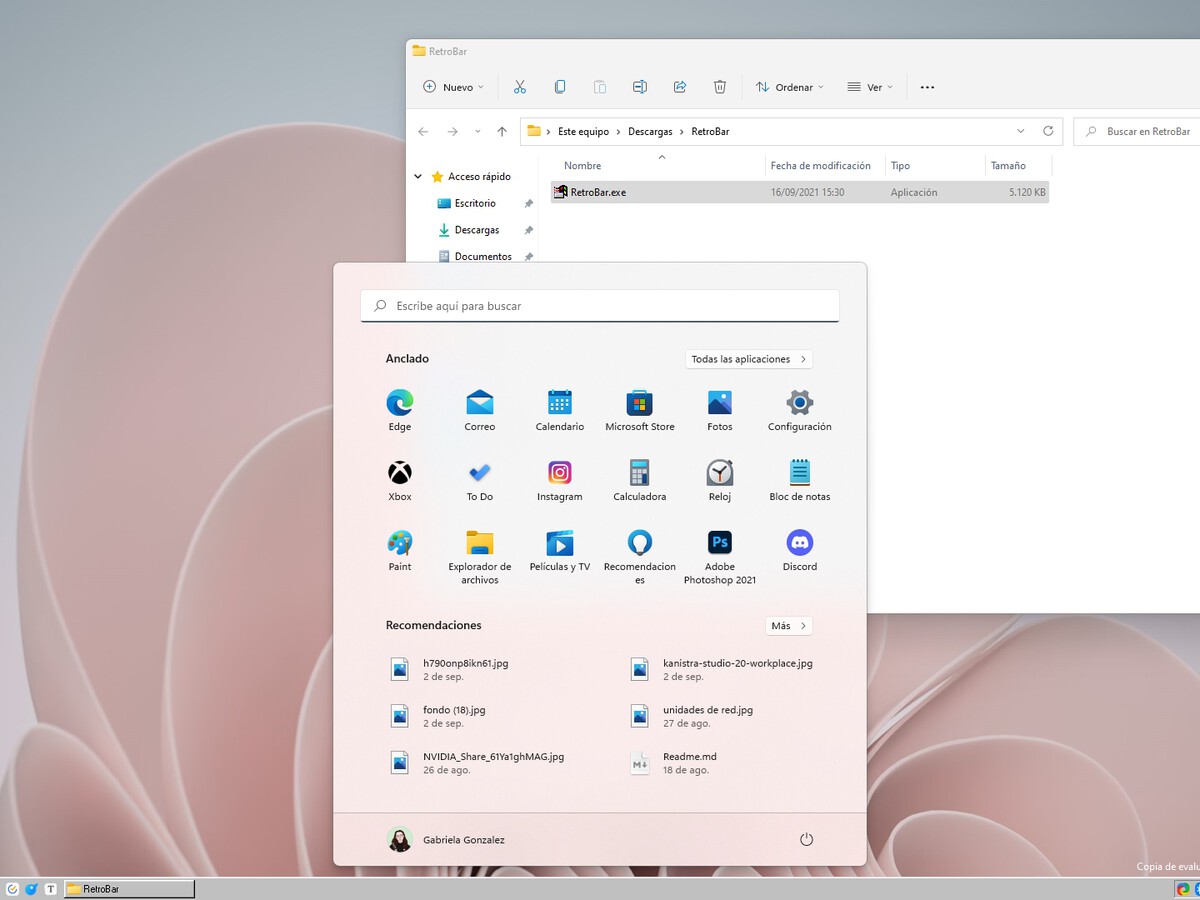Click the Rename icon in Explorer toolbar
Viewport: 1200px width, 900px height.
[640, 87]
